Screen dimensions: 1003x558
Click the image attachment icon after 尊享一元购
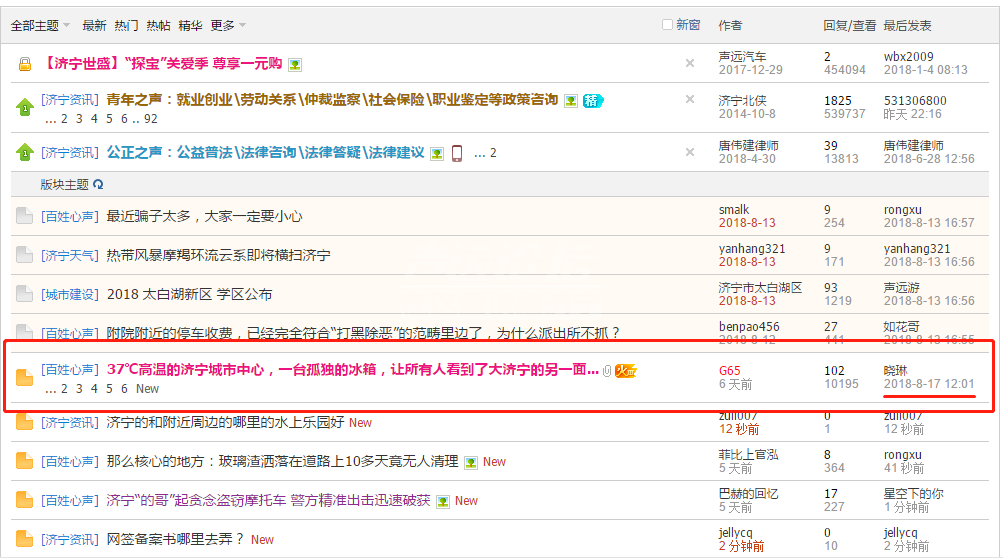click(295, 65)
